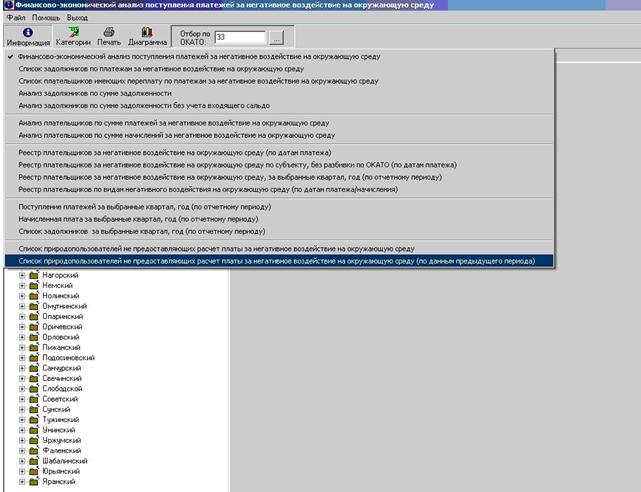Click the folder icon beside Орловский

(x=35, y=337)
